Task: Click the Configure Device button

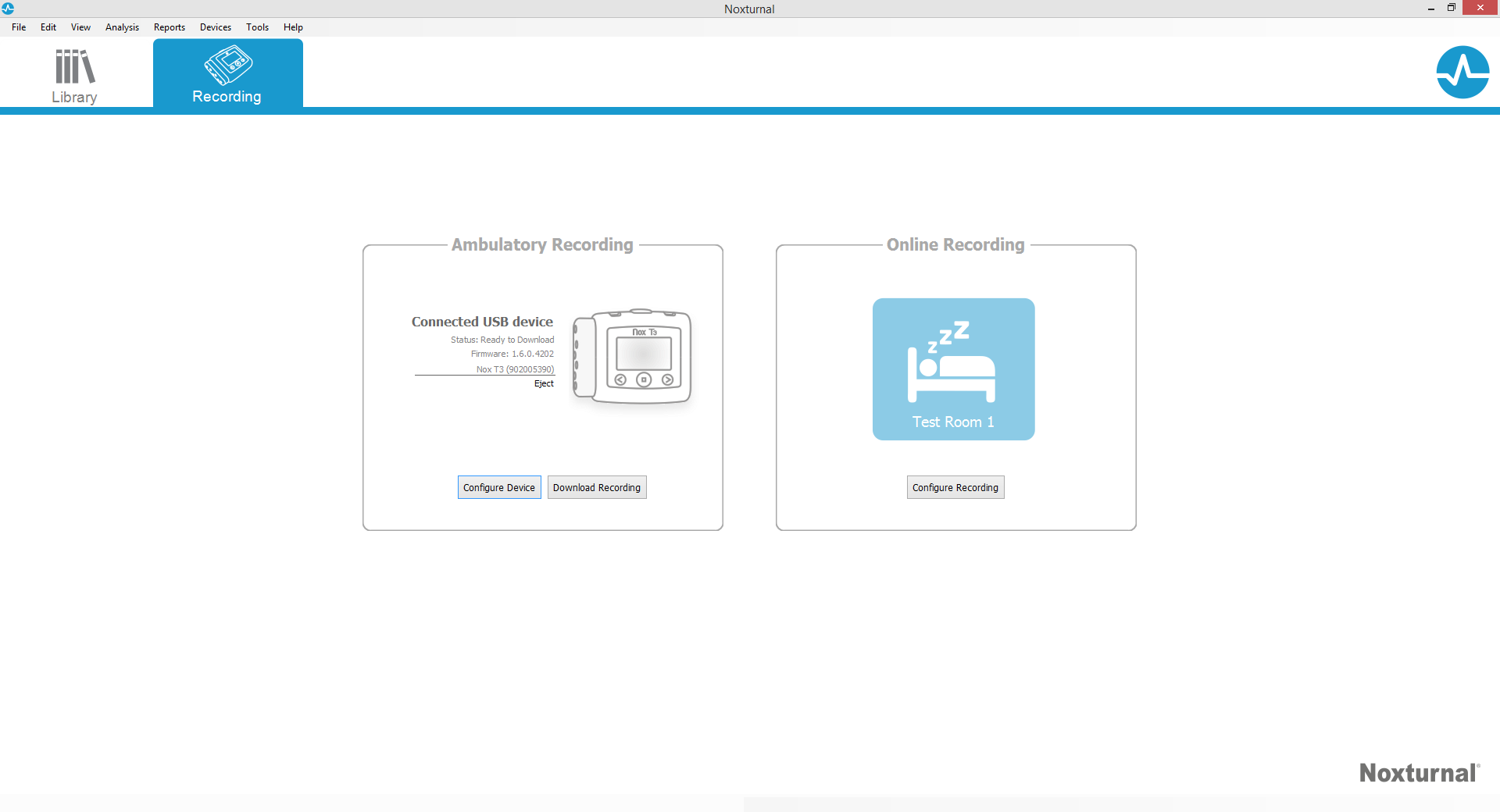Action: tap(499, 487)
